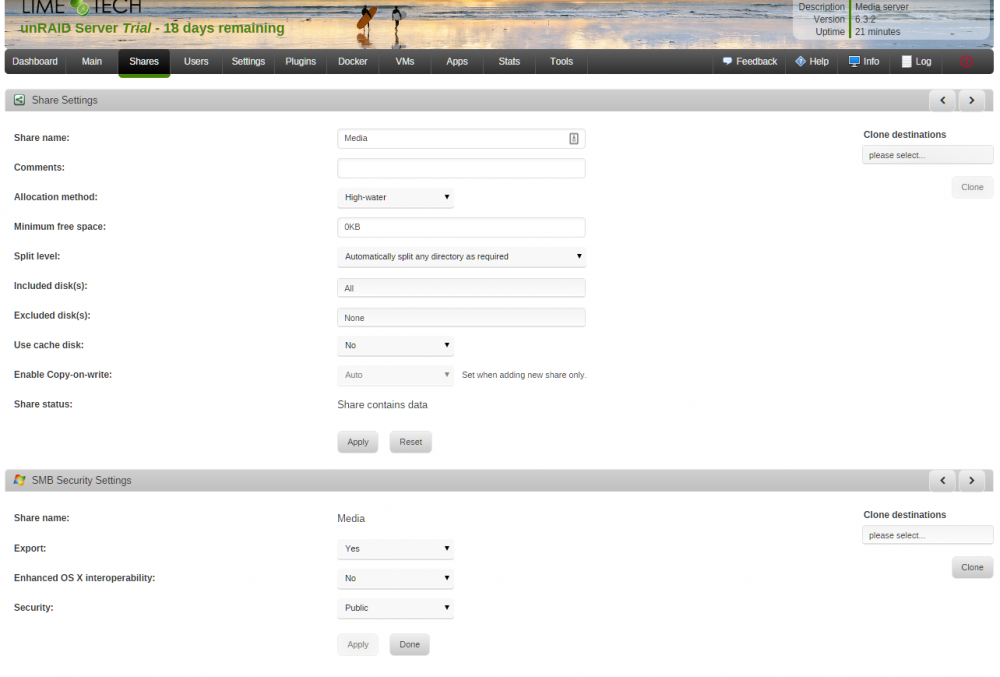View the Stats tab

(x=509, y=62)
